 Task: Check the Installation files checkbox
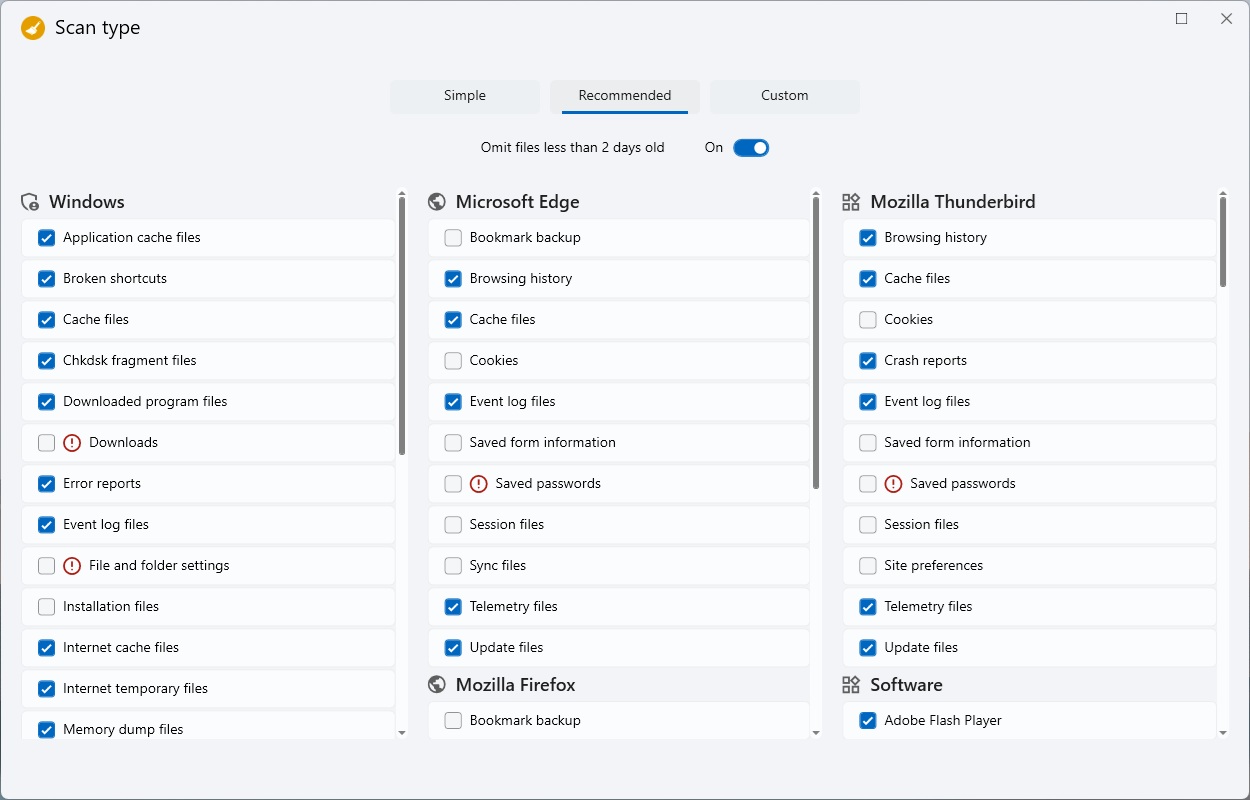tap(46, 607)
